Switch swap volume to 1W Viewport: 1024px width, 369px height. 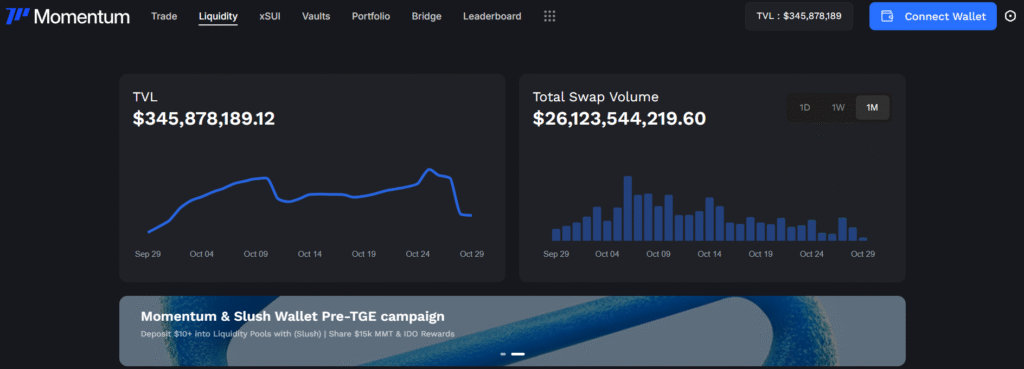tap(839, 108)
